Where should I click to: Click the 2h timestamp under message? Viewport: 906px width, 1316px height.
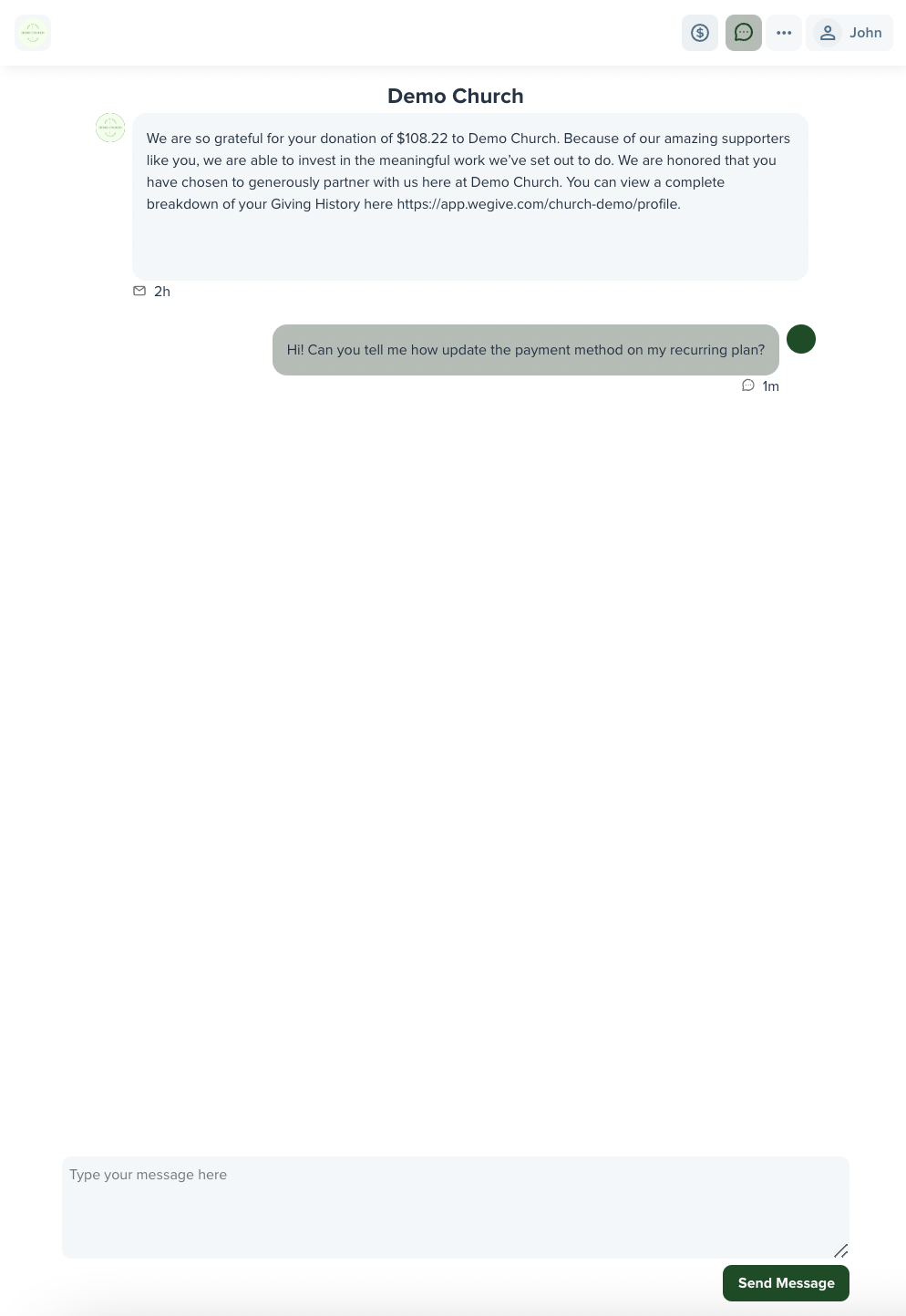point(162,292)
